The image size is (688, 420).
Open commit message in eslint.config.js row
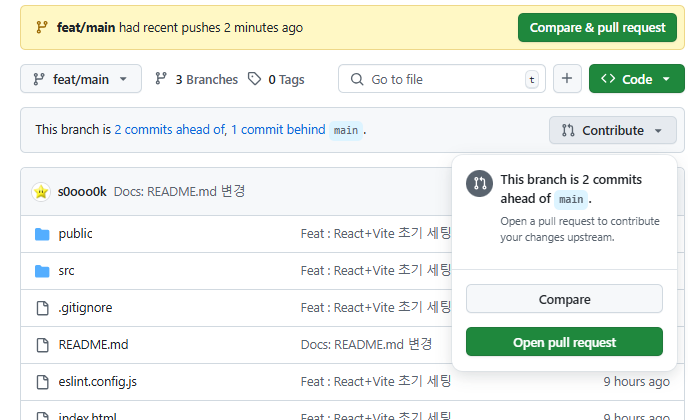(376, 381)
